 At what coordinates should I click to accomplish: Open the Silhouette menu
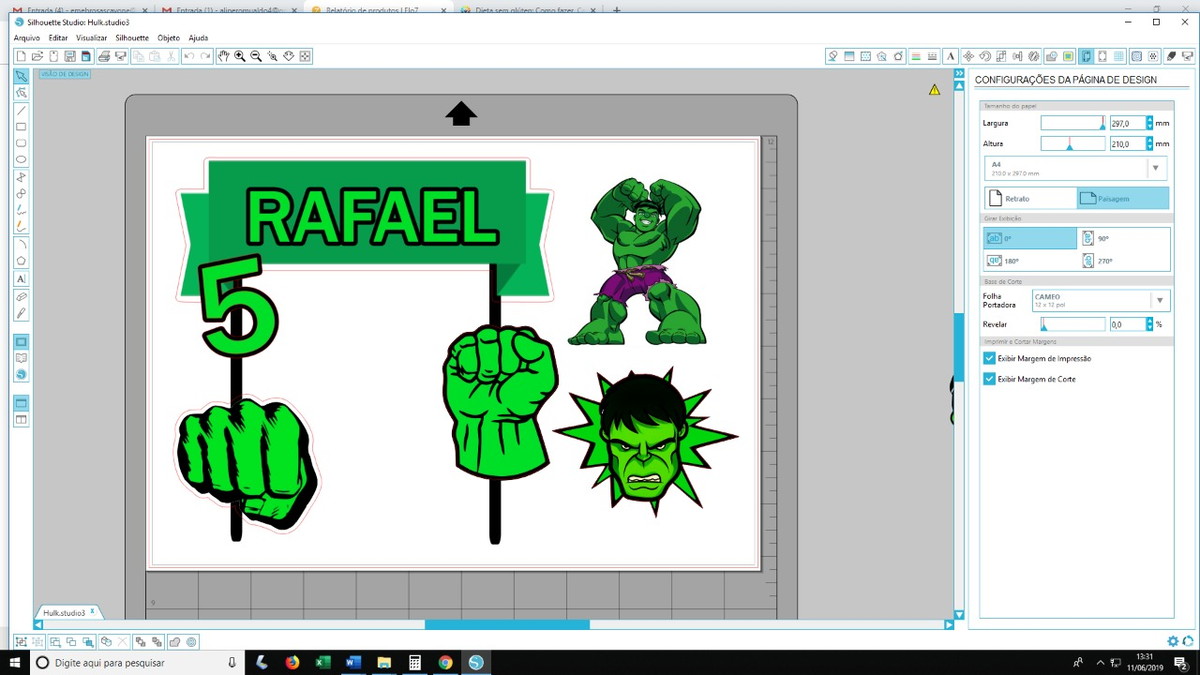[x=132, y=38]
